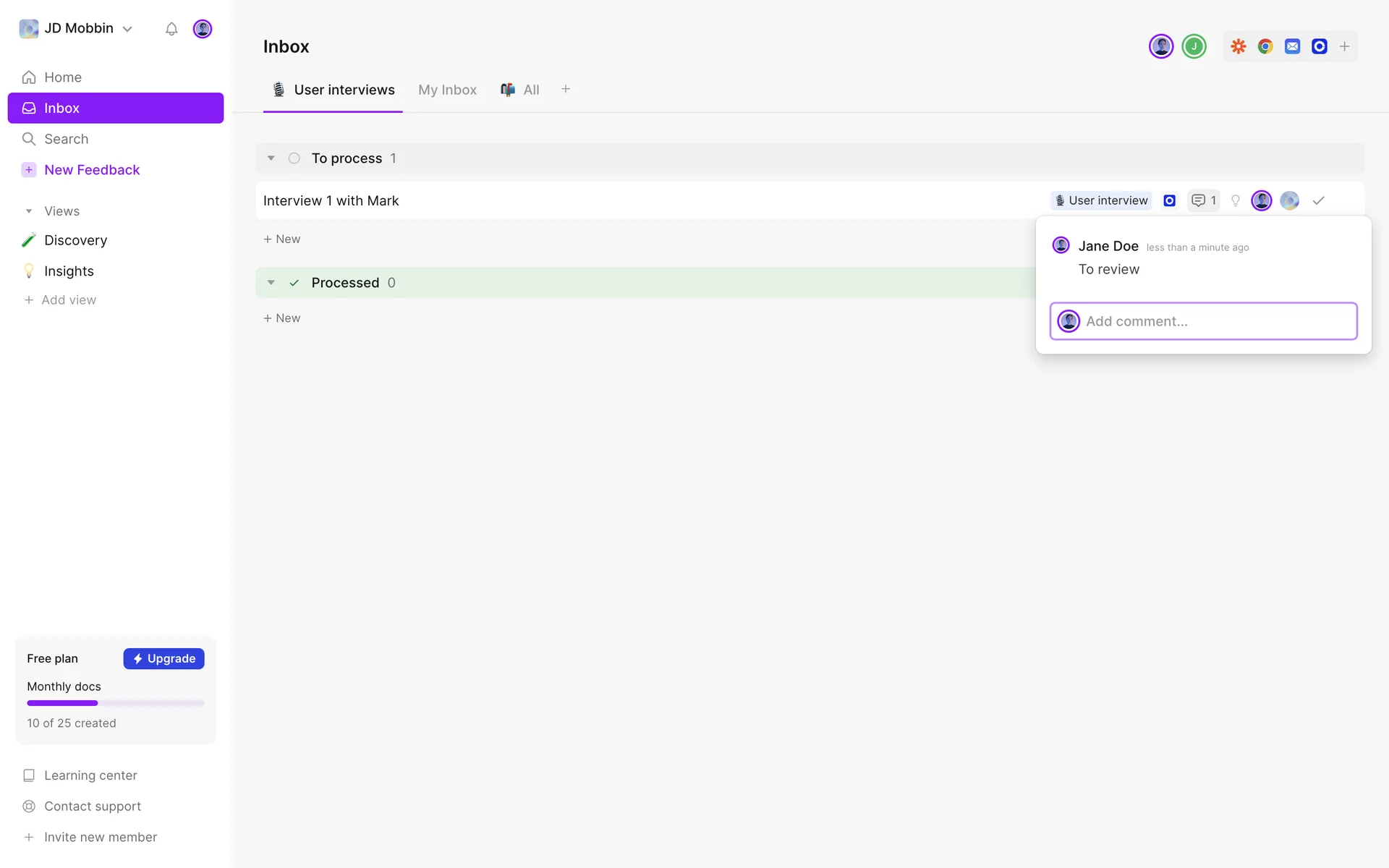Switch to the My Inbox tab

[447, 90]
